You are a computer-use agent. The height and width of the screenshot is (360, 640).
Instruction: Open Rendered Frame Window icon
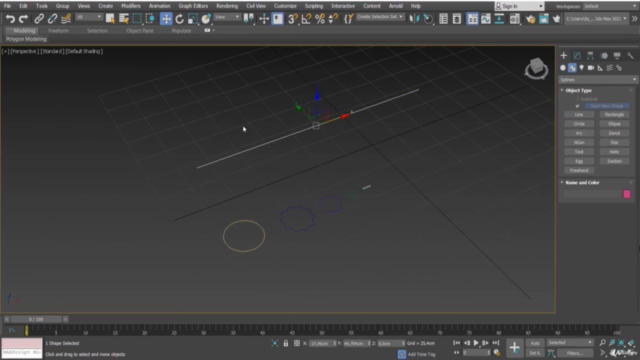544,19
